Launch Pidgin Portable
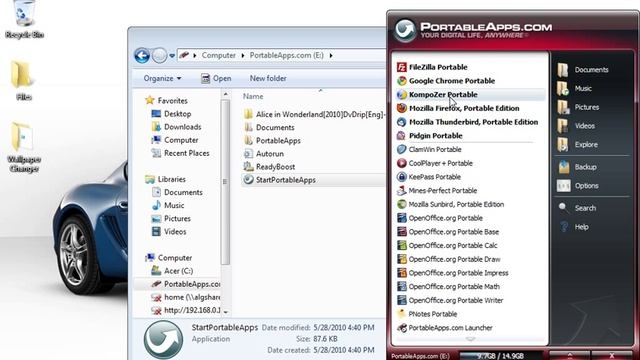The height and width of the screenshot is (360, 640). coord(429,136)
